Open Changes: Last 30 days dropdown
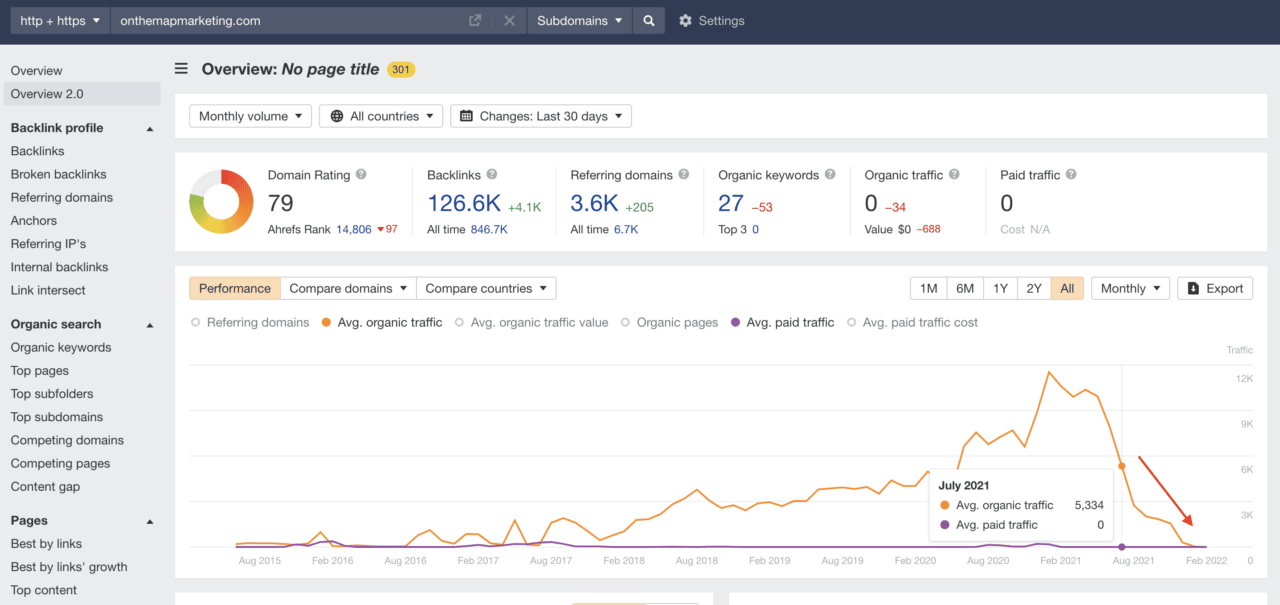Viewport: 1280px width, 605px height. coord(541,116)
